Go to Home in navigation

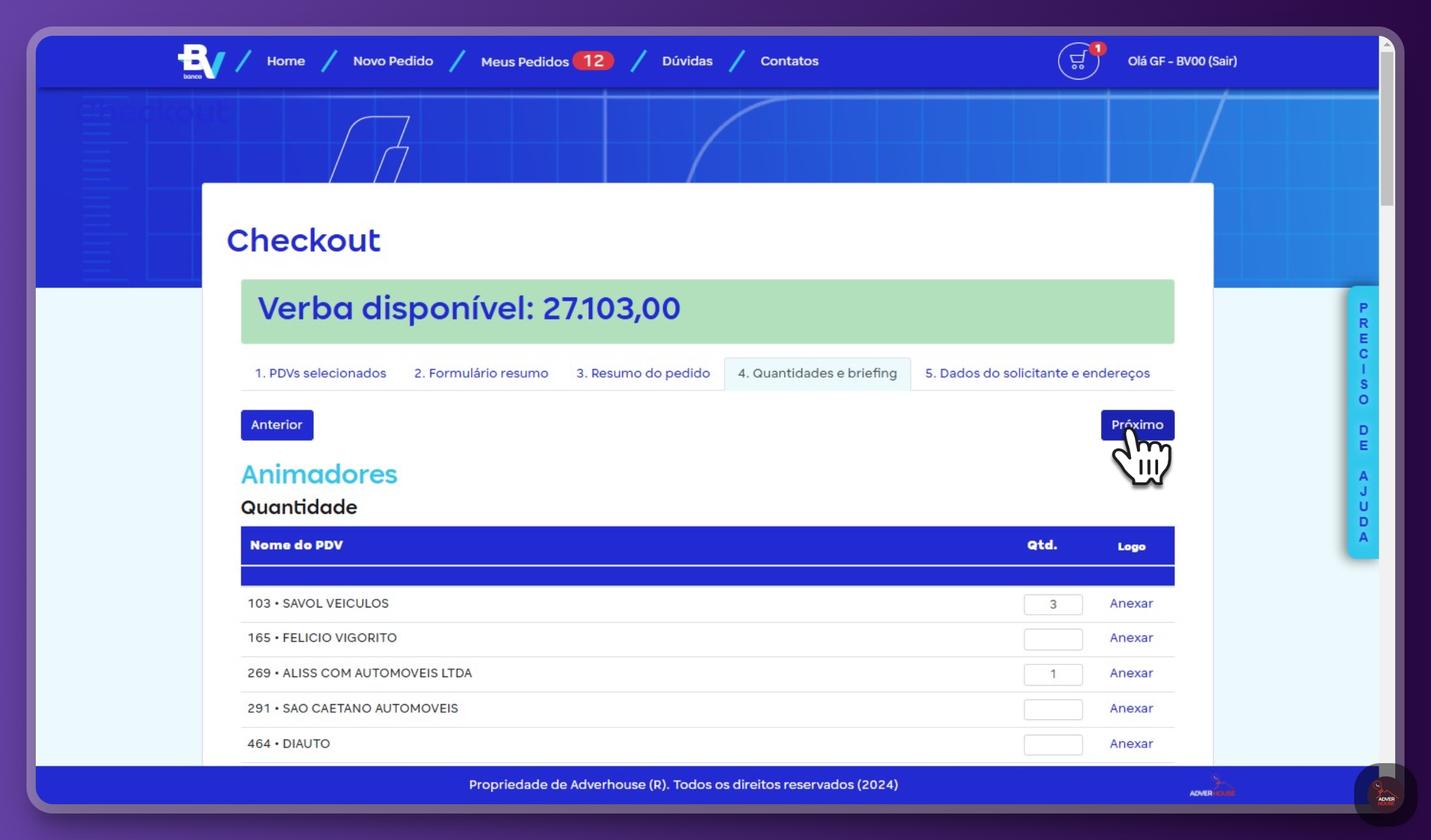pyautogui.click(x=286, y=61)
